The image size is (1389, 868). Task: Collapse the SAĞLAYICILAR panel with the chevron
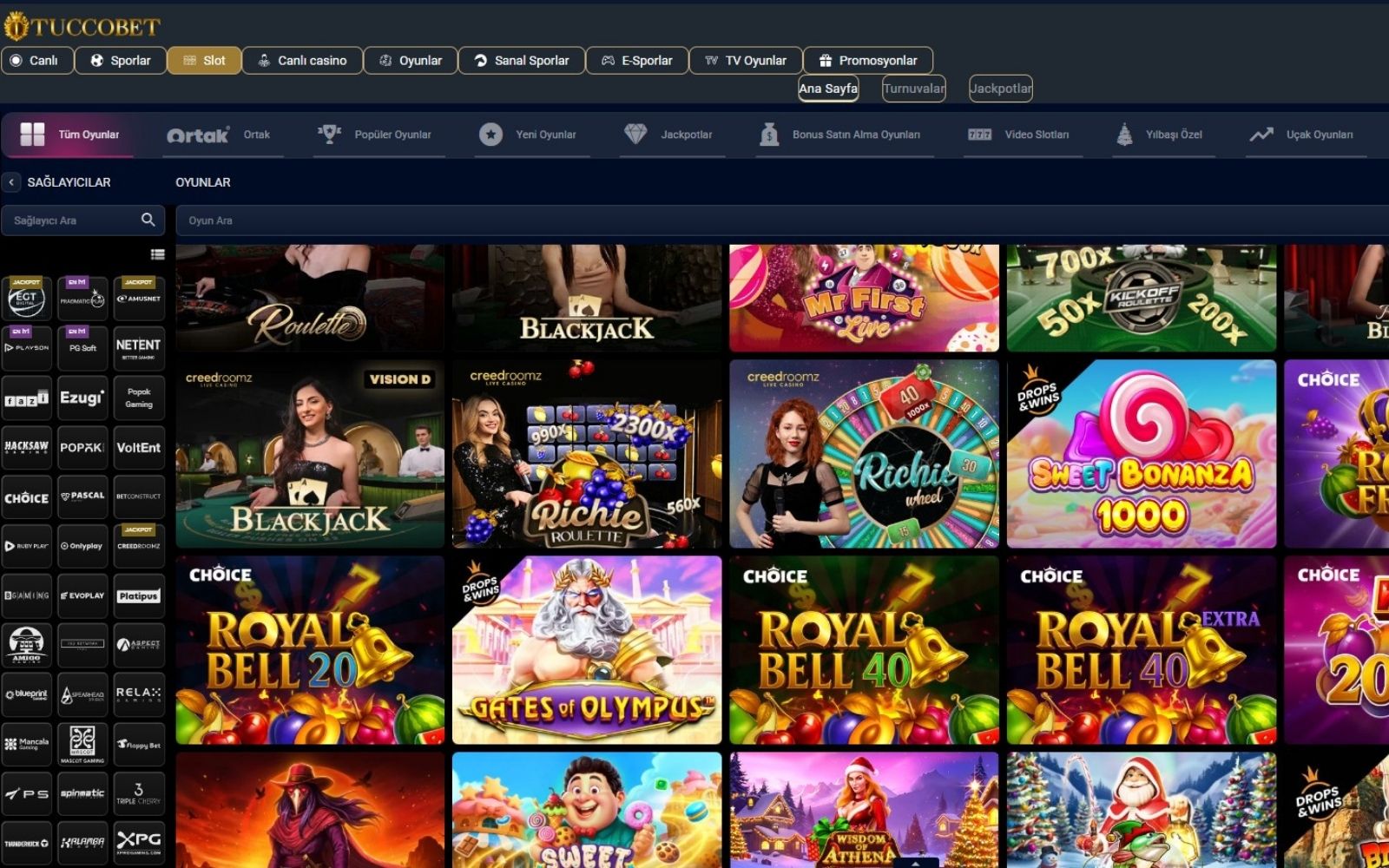pos(11,182)
